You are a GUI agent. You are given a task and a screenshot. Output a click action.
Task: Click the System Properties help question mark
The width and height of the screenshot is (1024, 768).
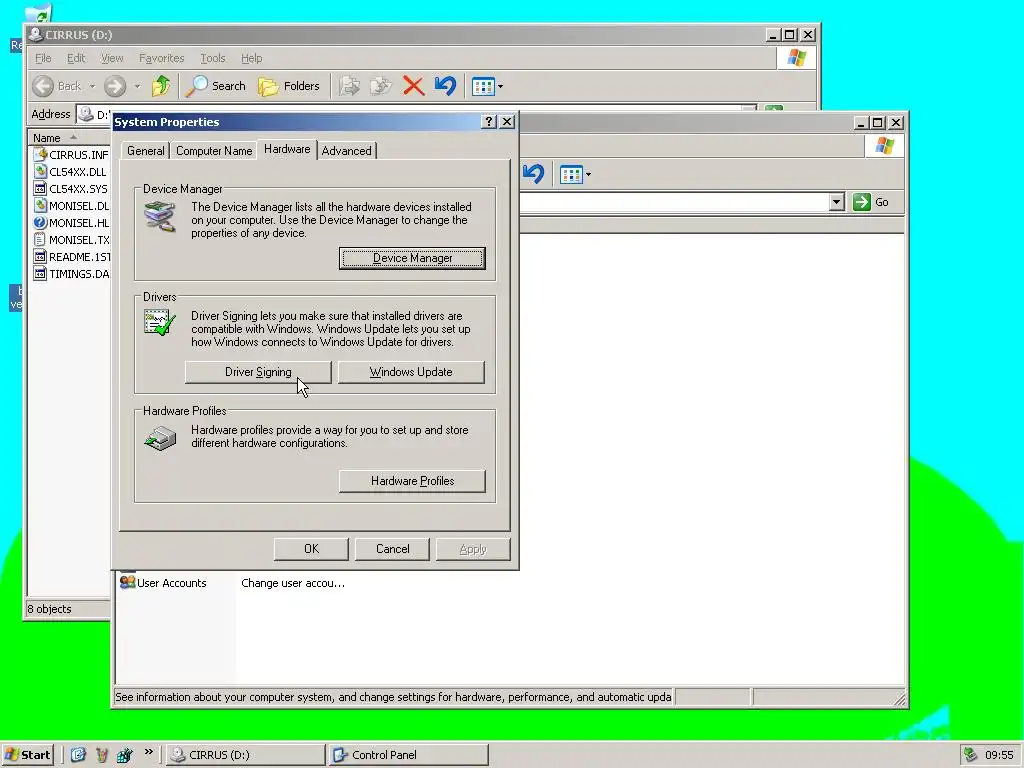(488, 121)
